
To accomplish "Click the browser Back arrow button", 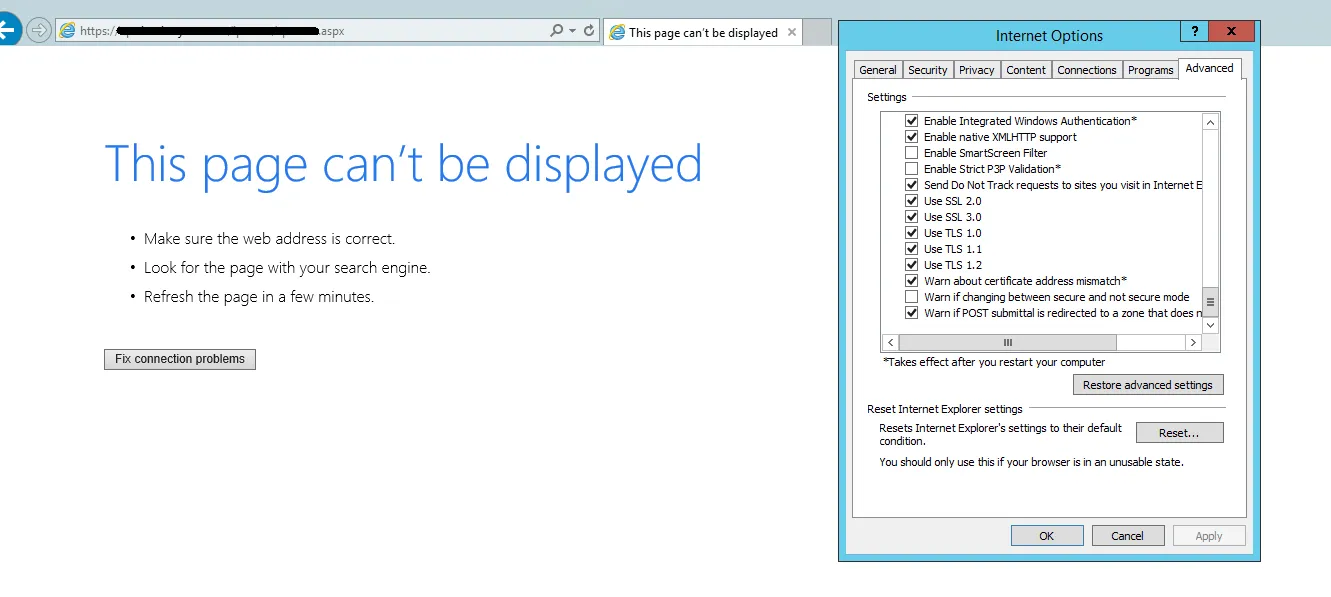I will (x=8, y=30).
